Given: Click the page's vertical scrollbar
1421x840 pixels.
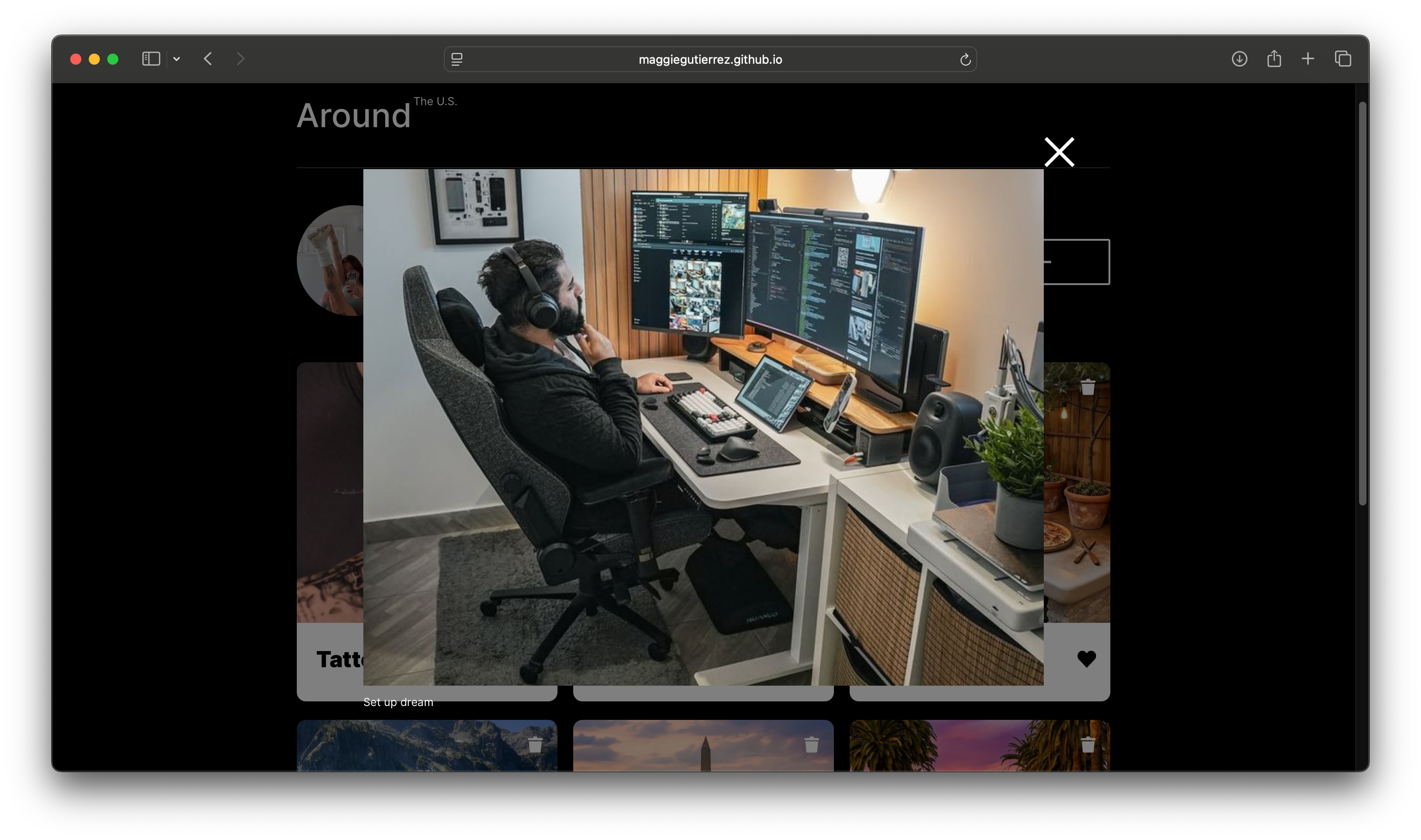Looking at the screenshot, I should point(1363,303).
